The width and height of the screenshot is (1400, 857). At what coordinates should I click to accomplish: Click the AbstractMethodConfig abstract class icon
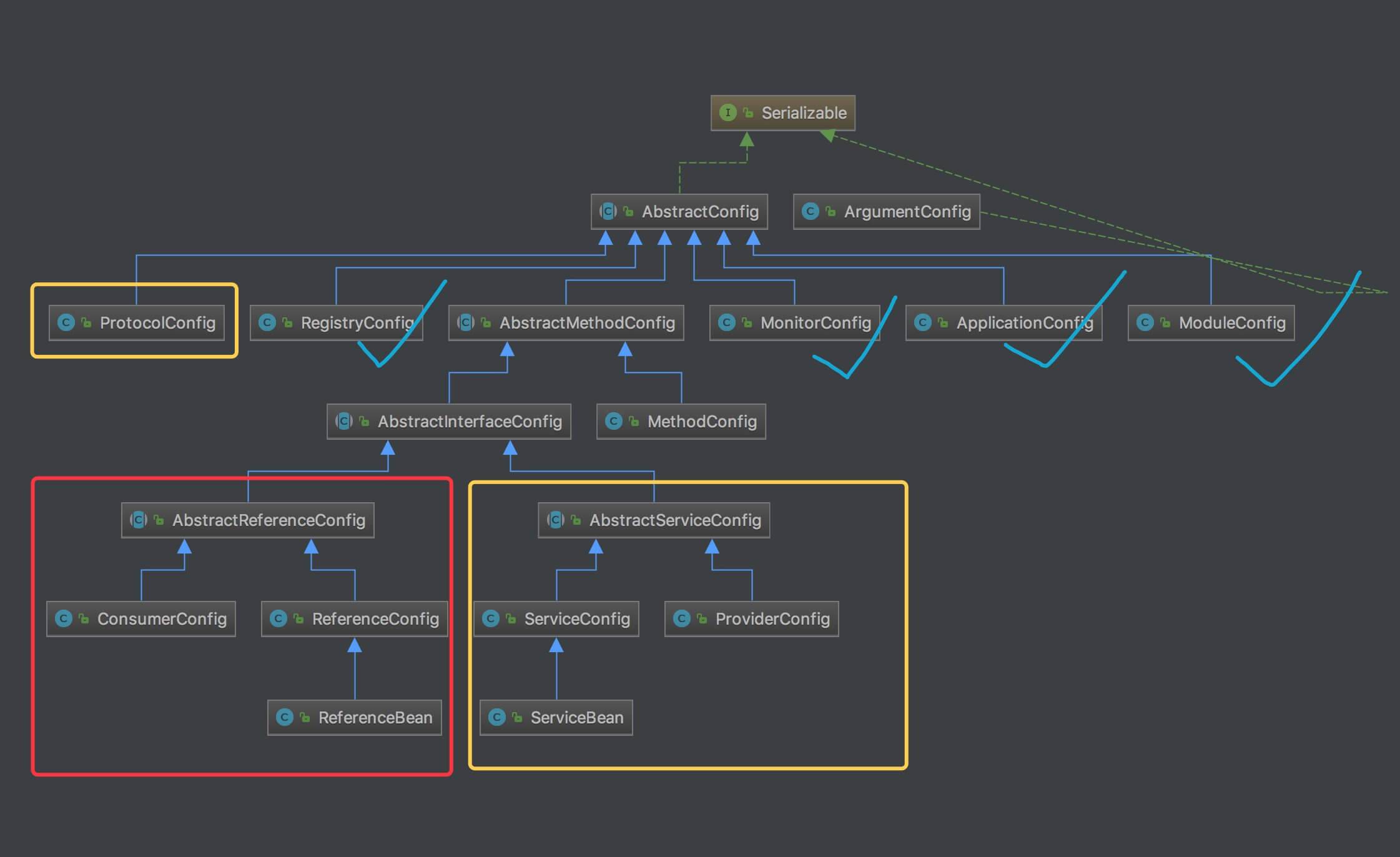465,323
